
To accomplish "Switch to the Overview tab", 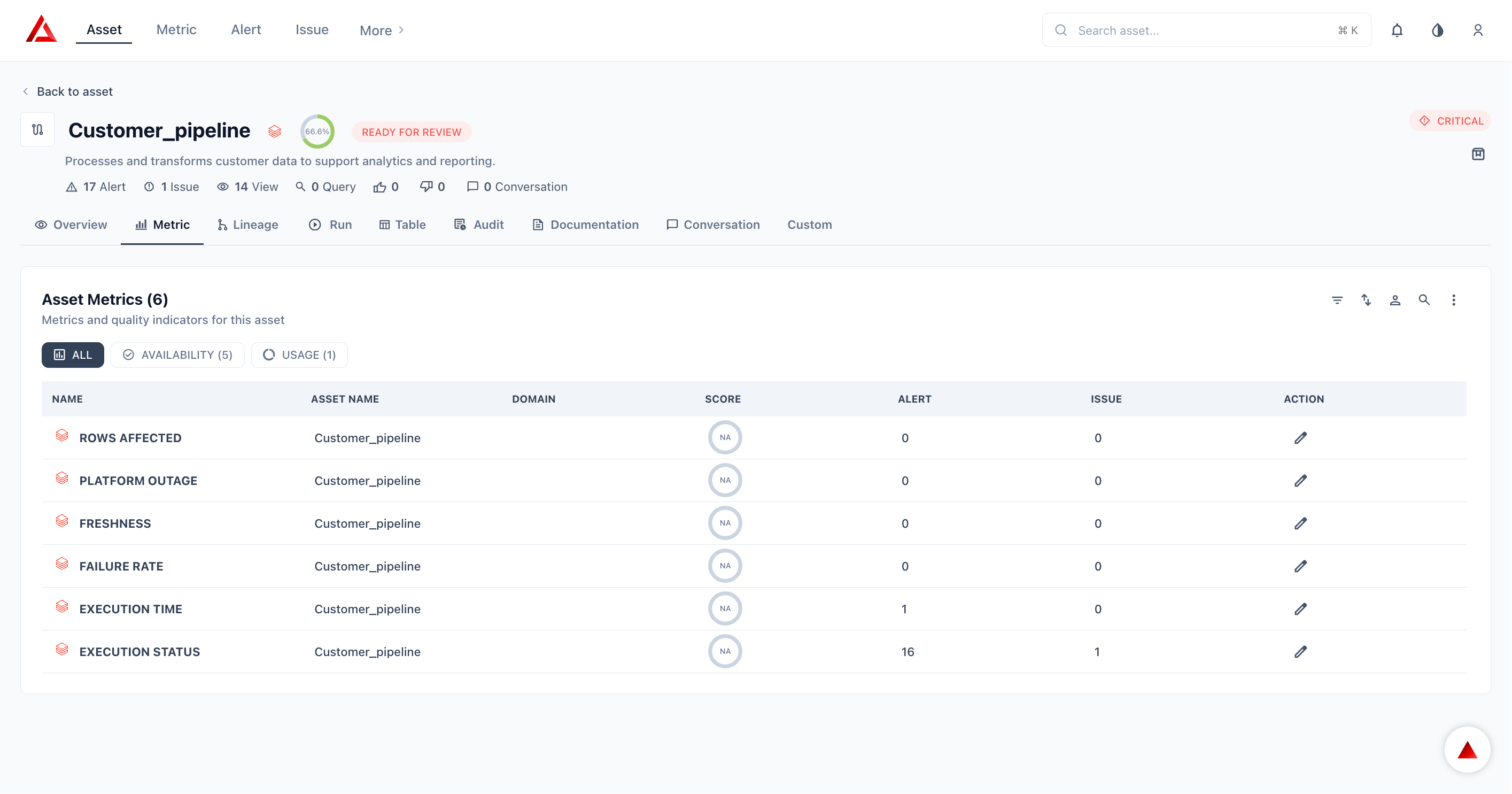I will (71, 225).
